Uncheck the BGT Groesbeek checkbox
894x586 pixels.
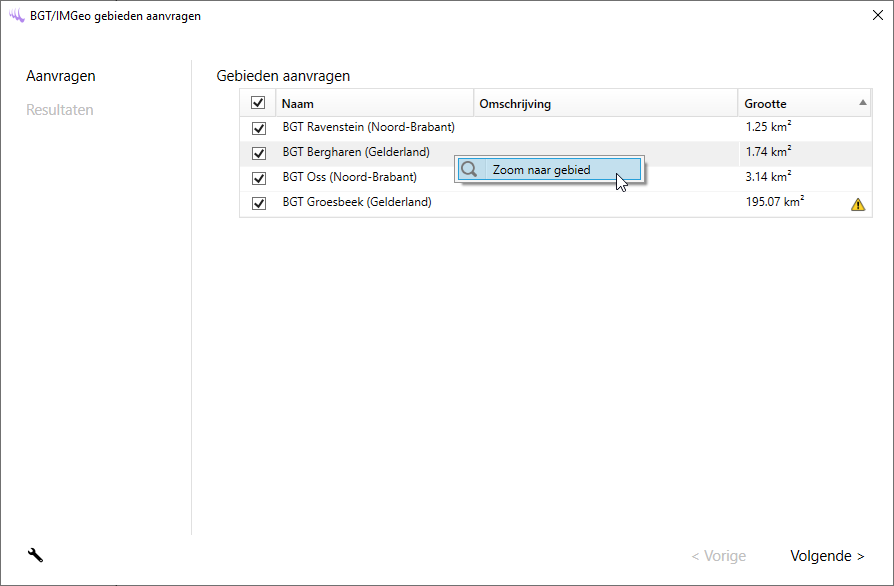pos(259,204)
